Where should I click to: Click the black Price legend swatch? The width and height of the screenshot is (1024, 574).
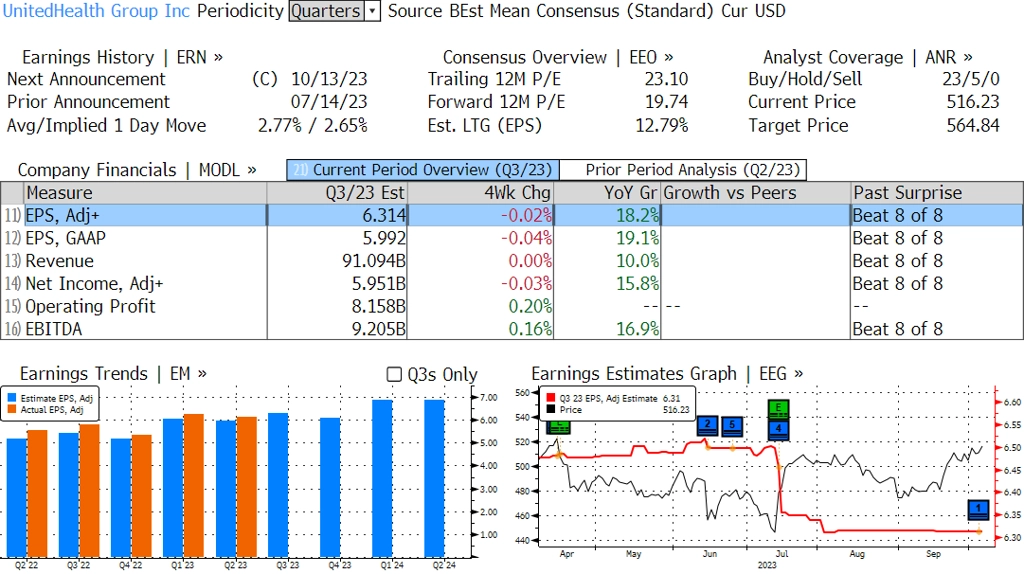pyautogui.click(x=551, y=409)
